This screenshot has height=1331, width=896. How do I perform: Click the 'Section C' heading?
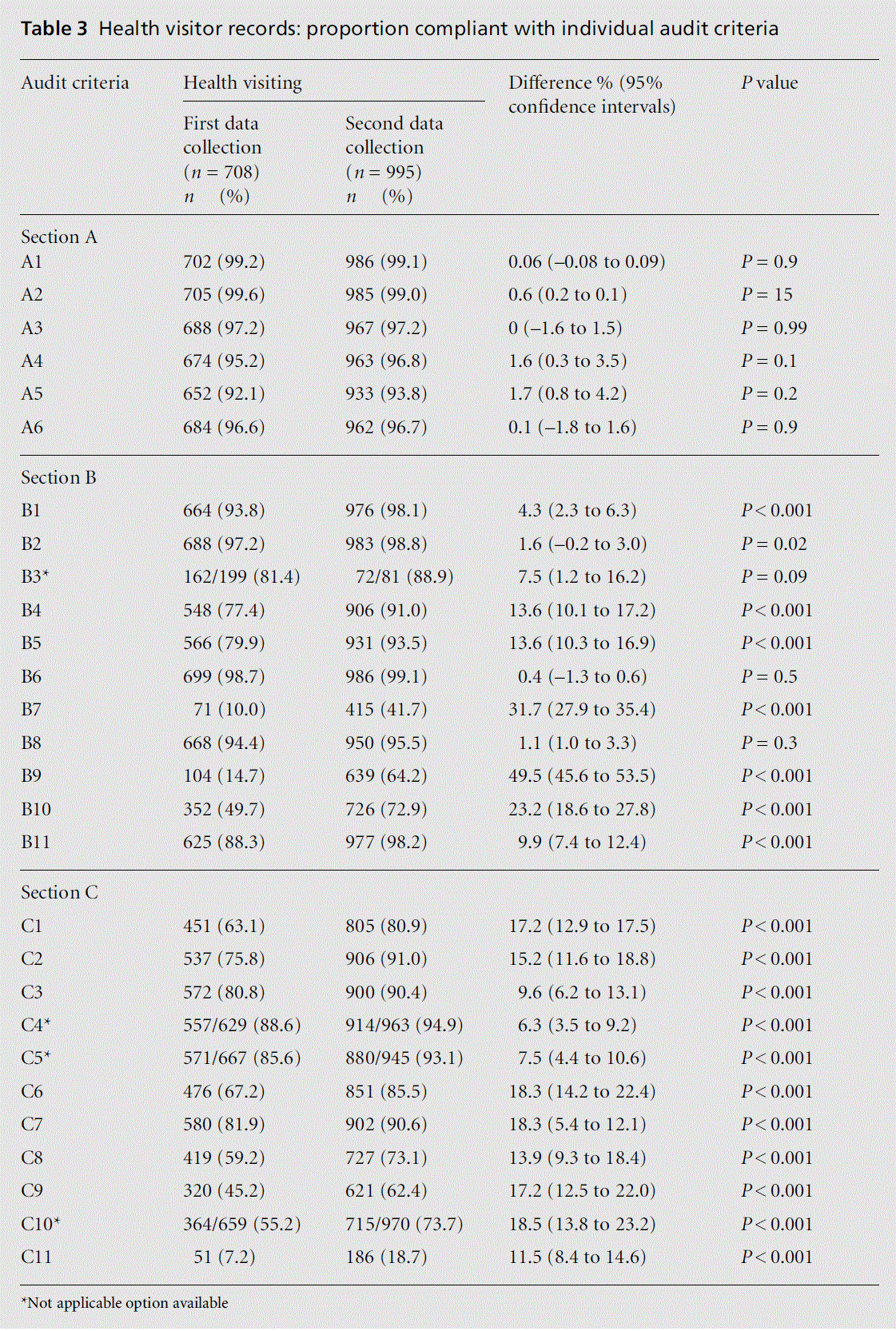(59, 893)
